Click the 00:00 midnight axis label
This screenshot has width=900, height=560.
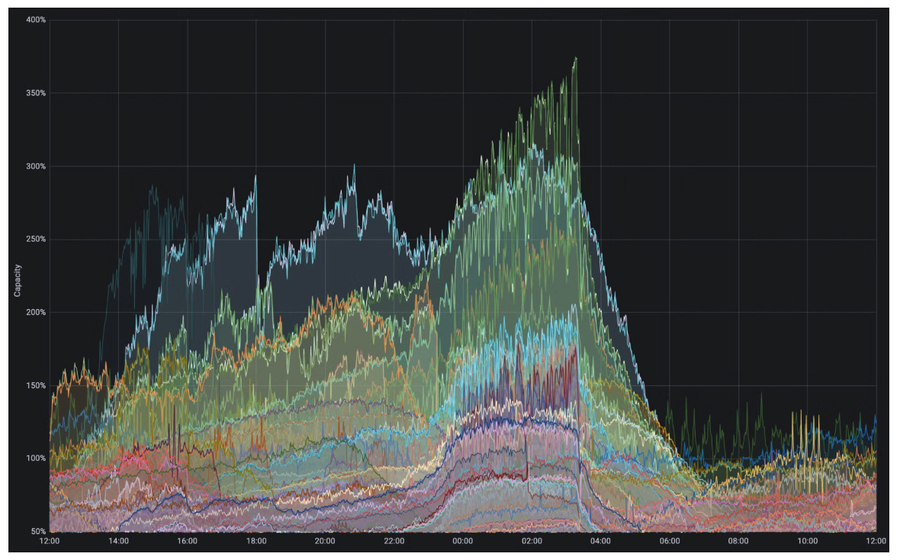[463, 541]
